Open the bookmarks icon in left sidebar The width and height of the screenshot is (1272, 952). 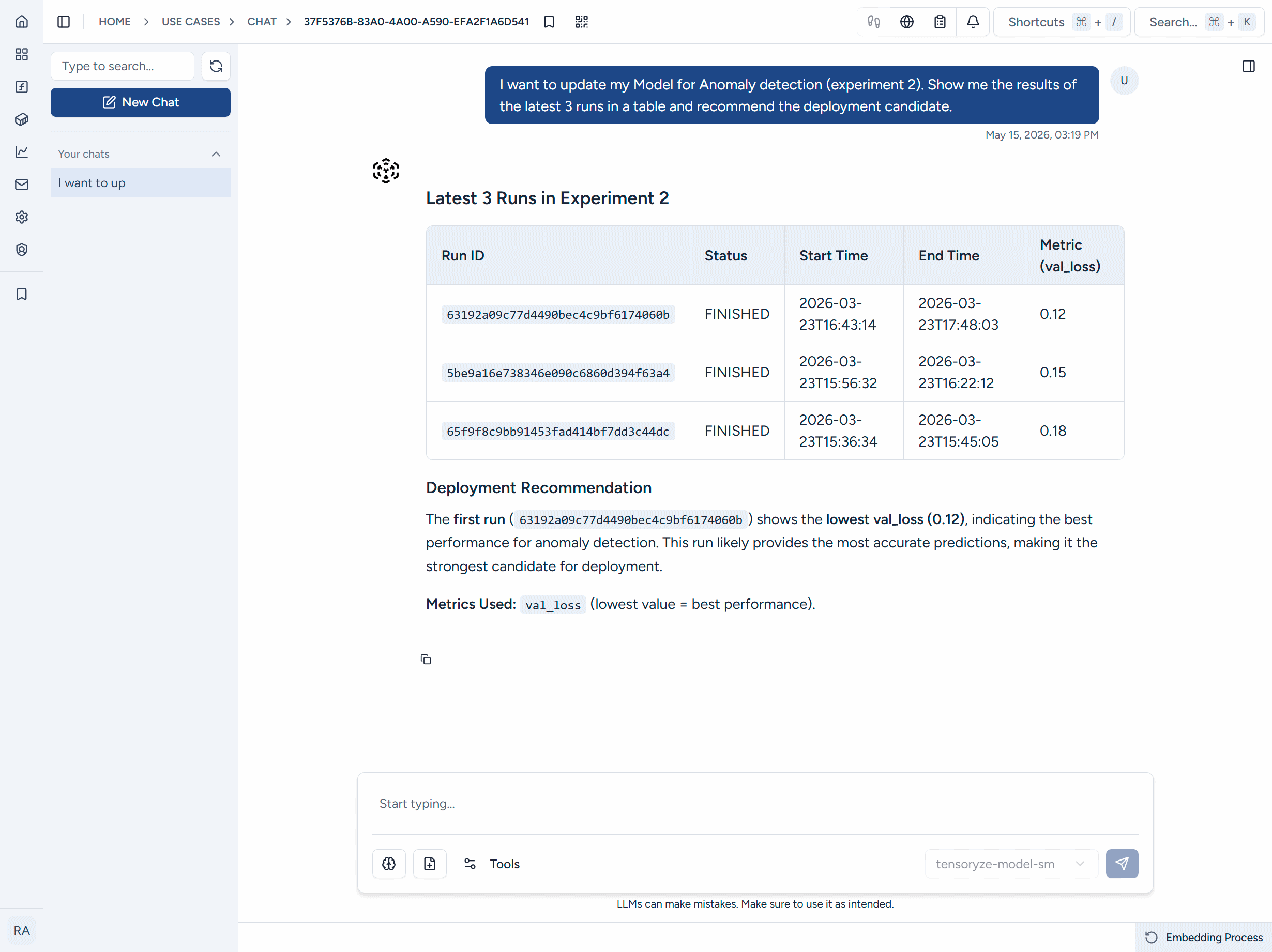coord(21,294)
